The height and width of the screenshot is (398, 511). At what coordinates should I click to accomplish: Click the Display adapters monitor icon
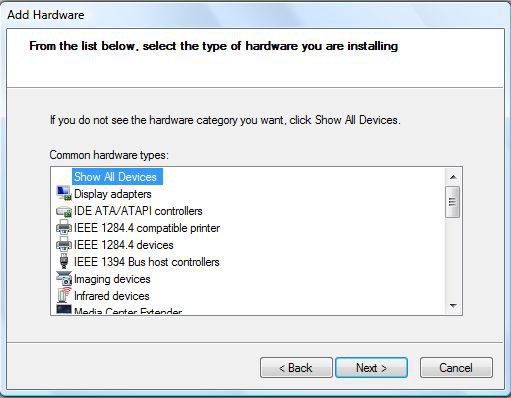64,193
